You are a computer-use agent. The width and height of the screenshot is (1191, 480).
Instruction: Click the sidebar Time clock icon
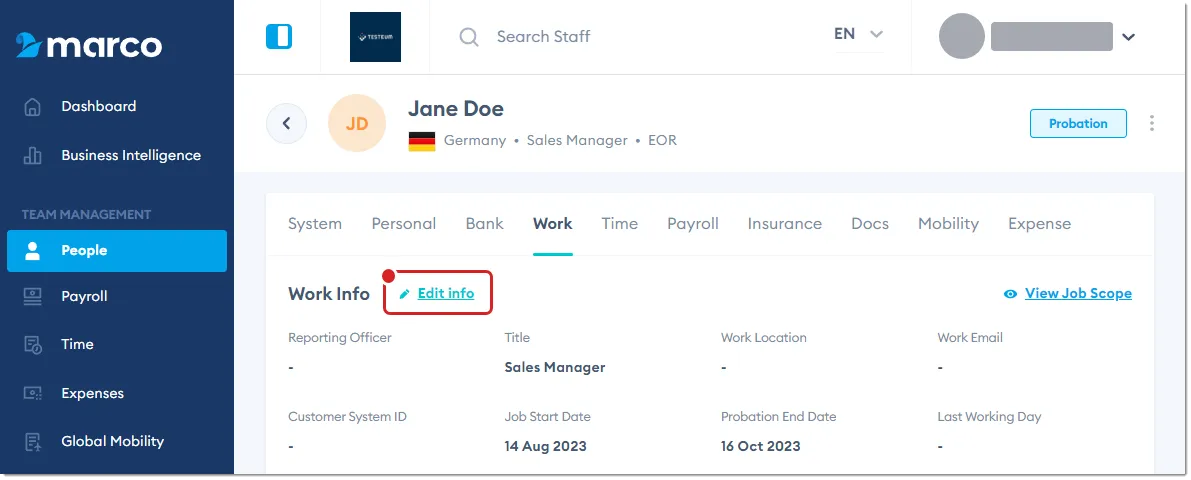pos(33,345)
